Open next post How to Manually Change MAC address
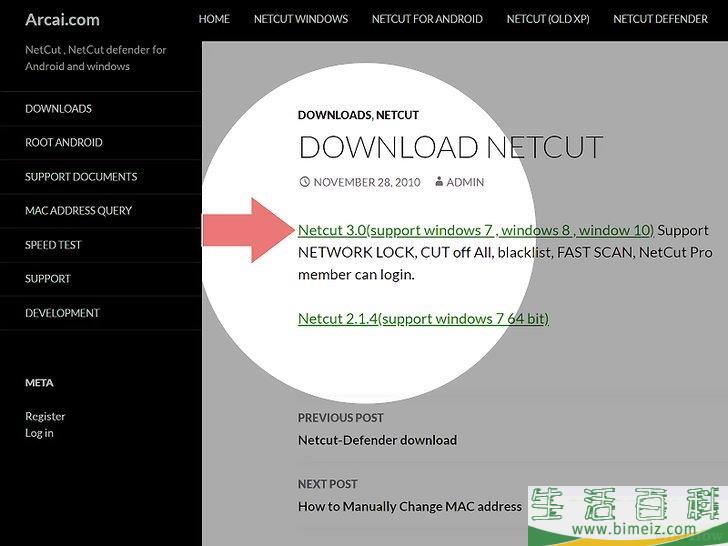728x546 pixels. click(x=410, y=506)
